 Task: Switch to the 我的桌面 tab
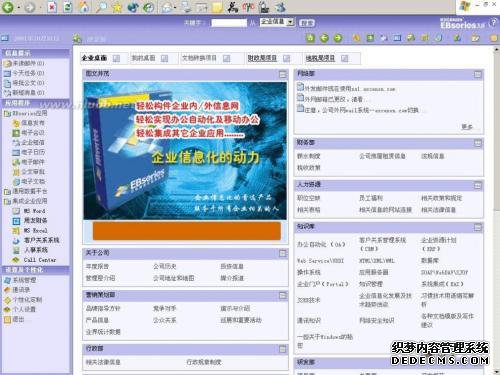pyautogui.click(x=143, y=58)
